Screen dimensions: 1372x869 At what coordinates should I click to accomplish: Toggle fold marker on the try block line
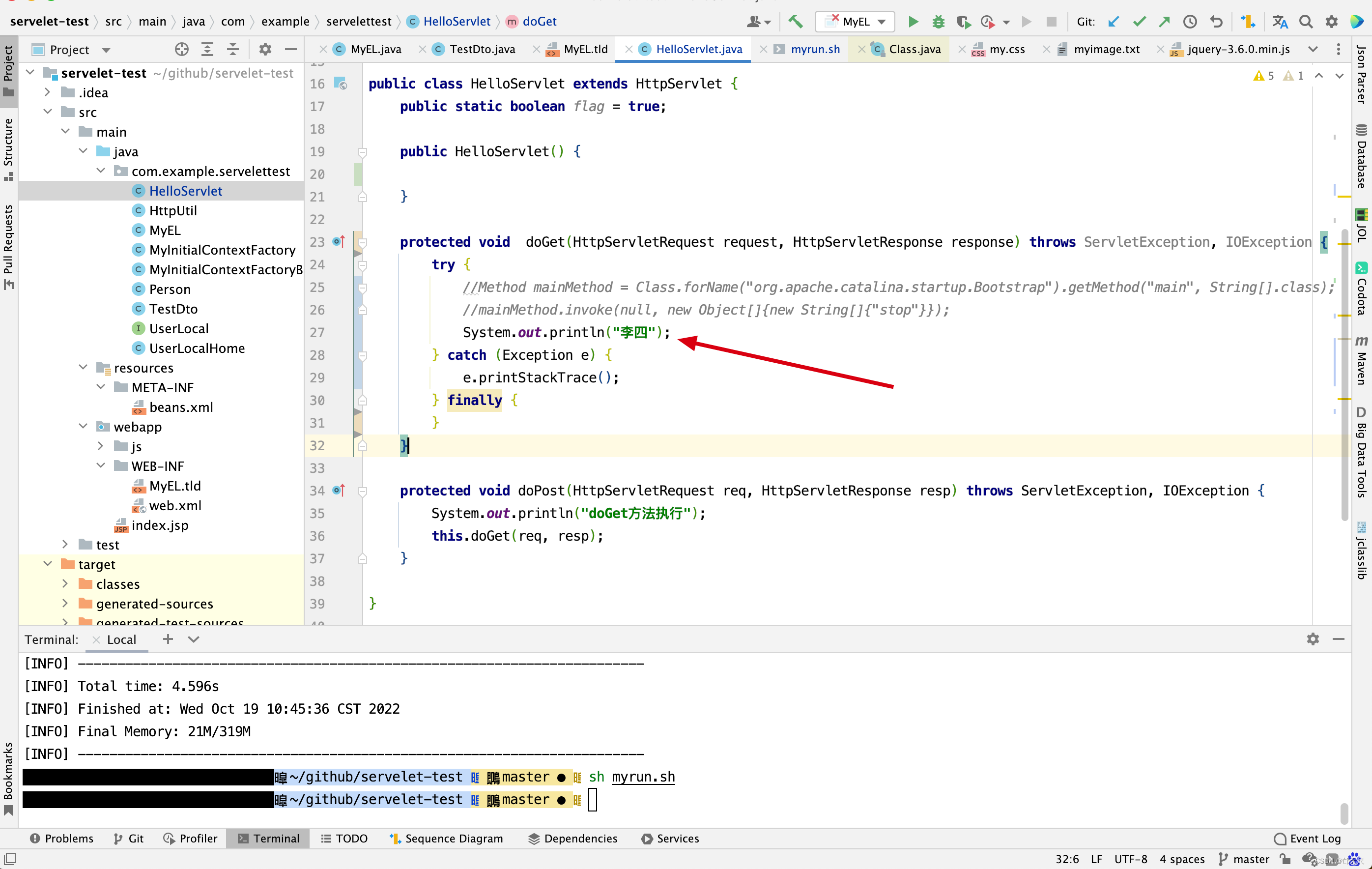(362, 265)
